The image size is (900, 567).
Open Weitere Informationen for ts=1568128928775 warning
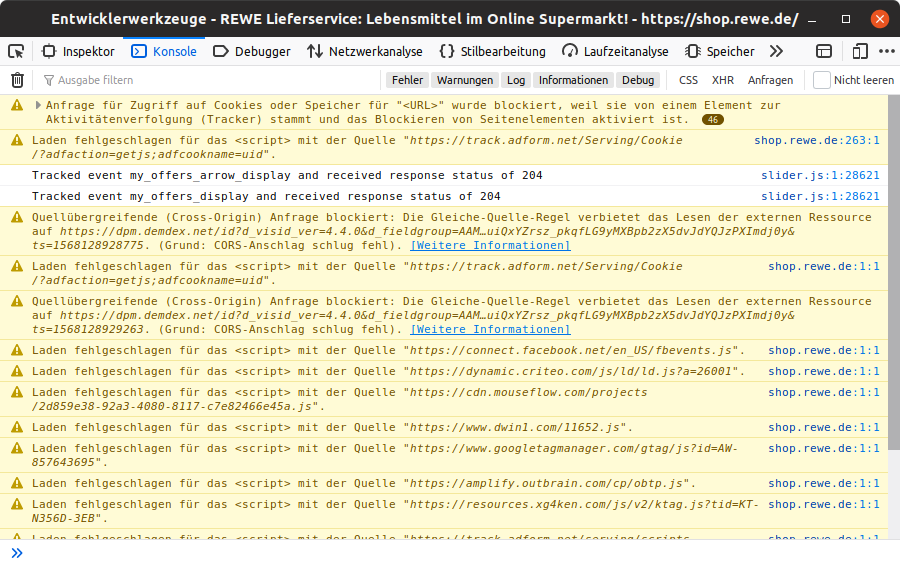pos(490,246)
